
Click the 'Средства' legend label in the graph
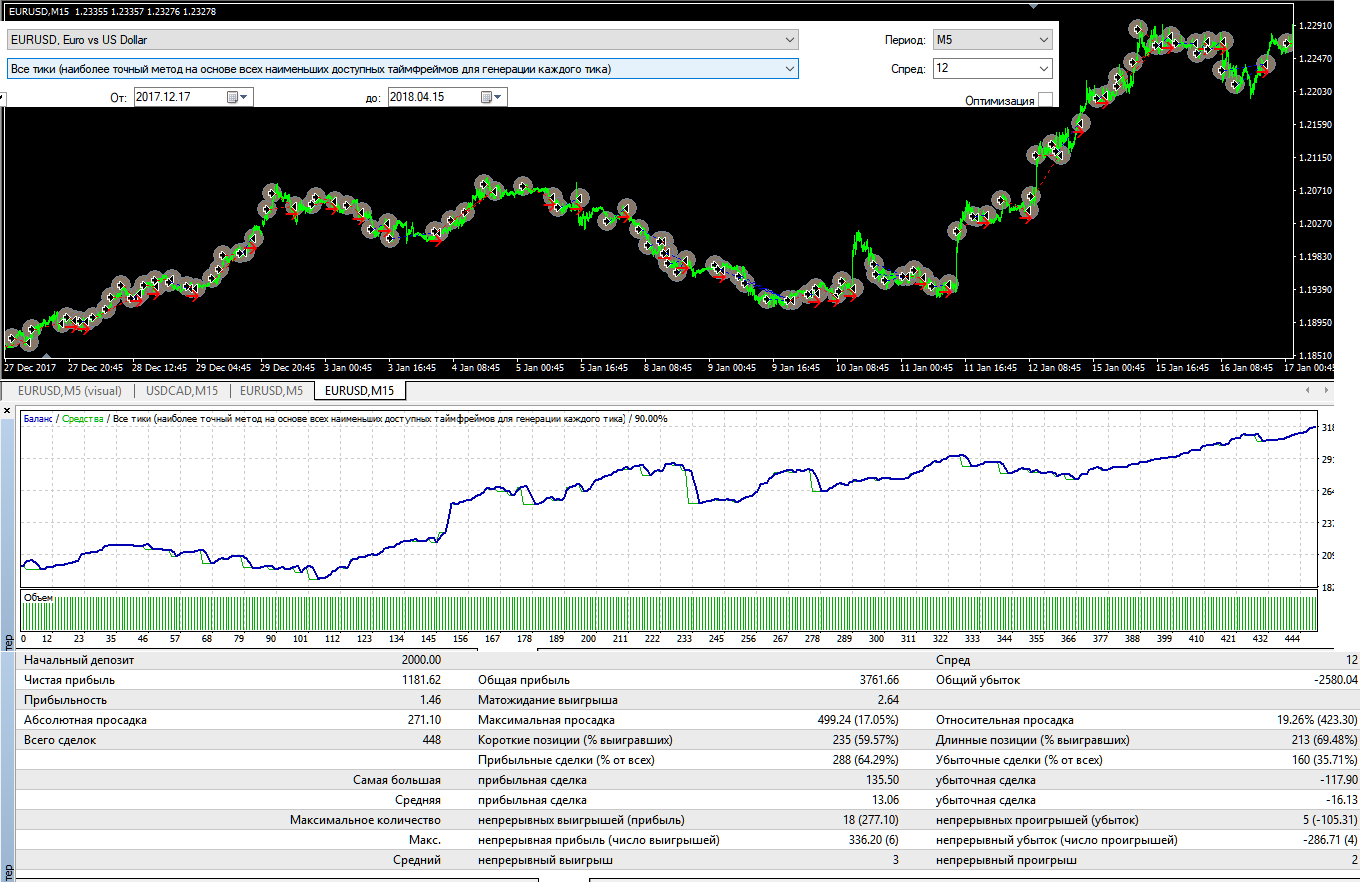pyautogui.click(x=82, y=419)
